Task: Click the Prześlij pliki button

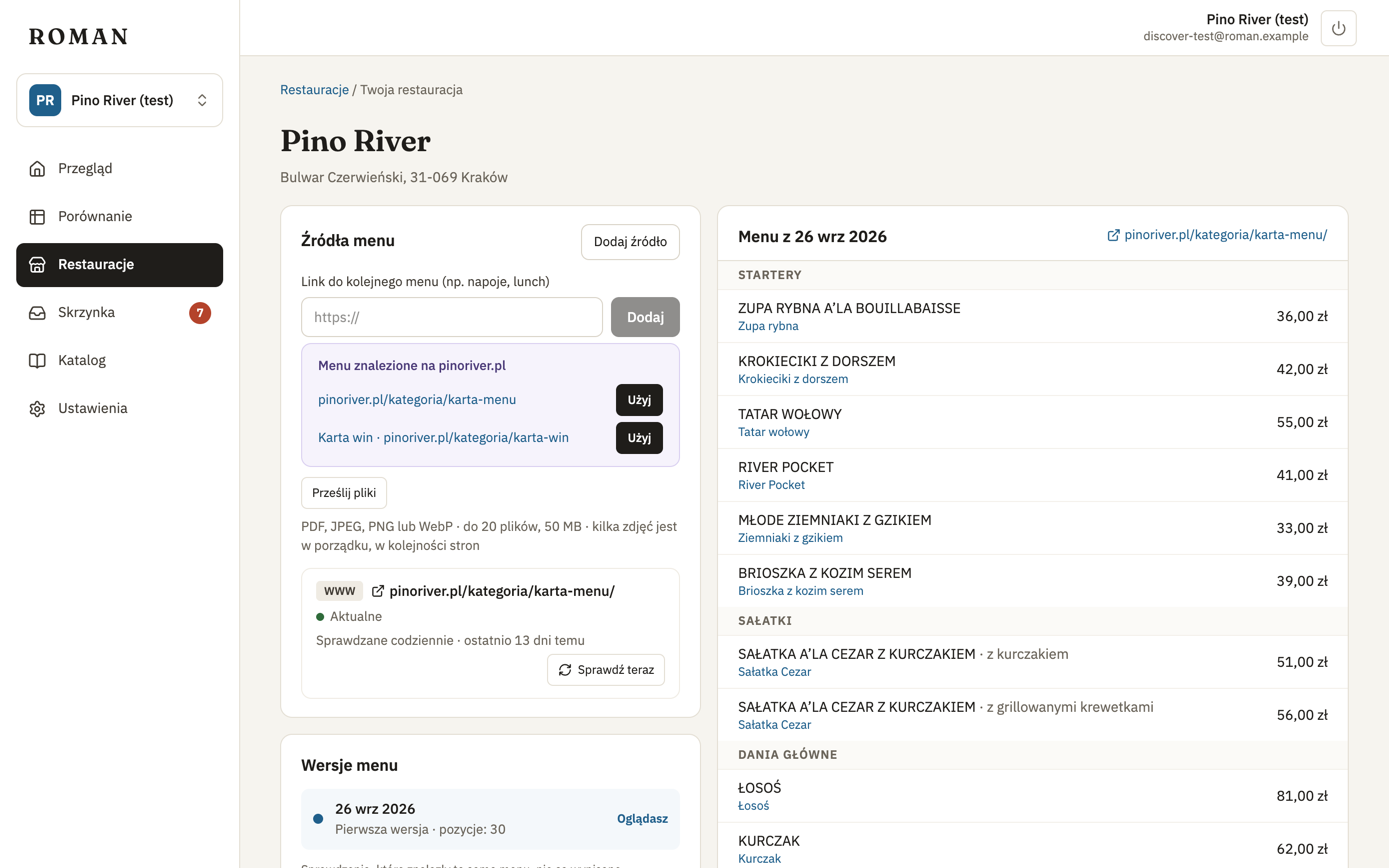Action: click(344, 493)
